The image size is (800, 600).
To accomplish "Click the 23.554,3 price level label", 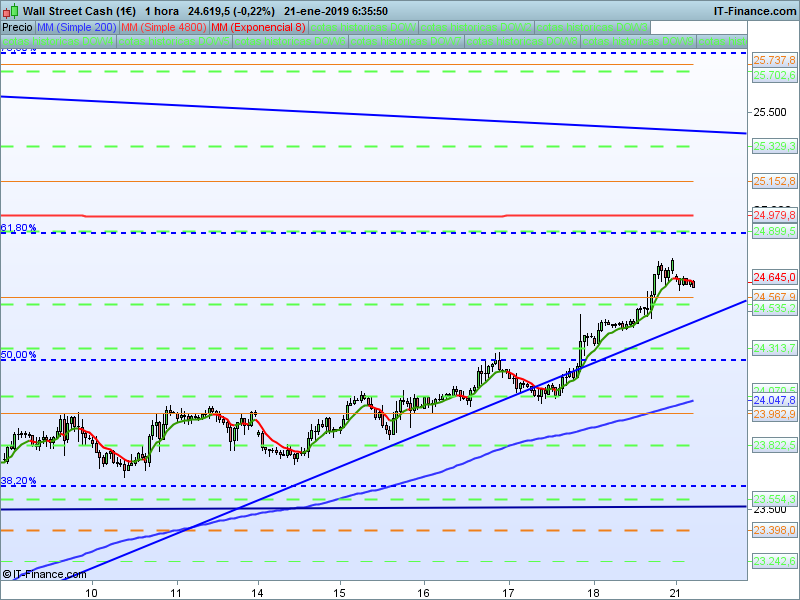I will [x=774, y=499].
